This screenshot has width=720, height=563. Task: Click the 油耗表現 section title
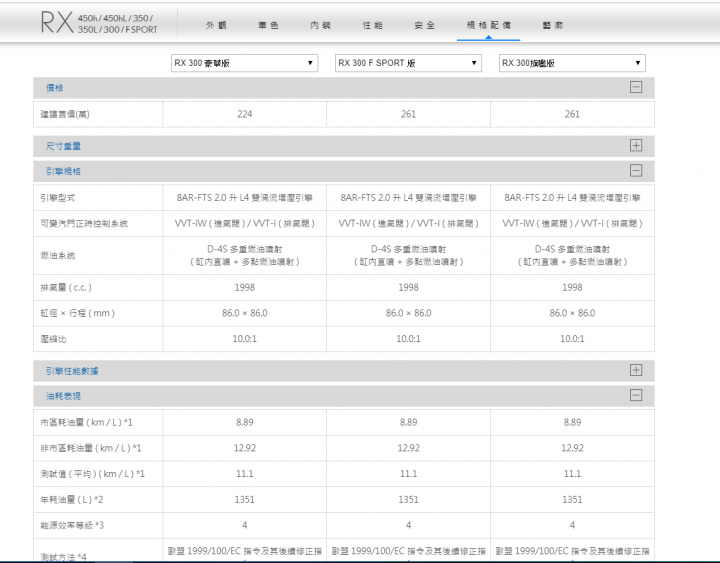click(x=63, y=396)
